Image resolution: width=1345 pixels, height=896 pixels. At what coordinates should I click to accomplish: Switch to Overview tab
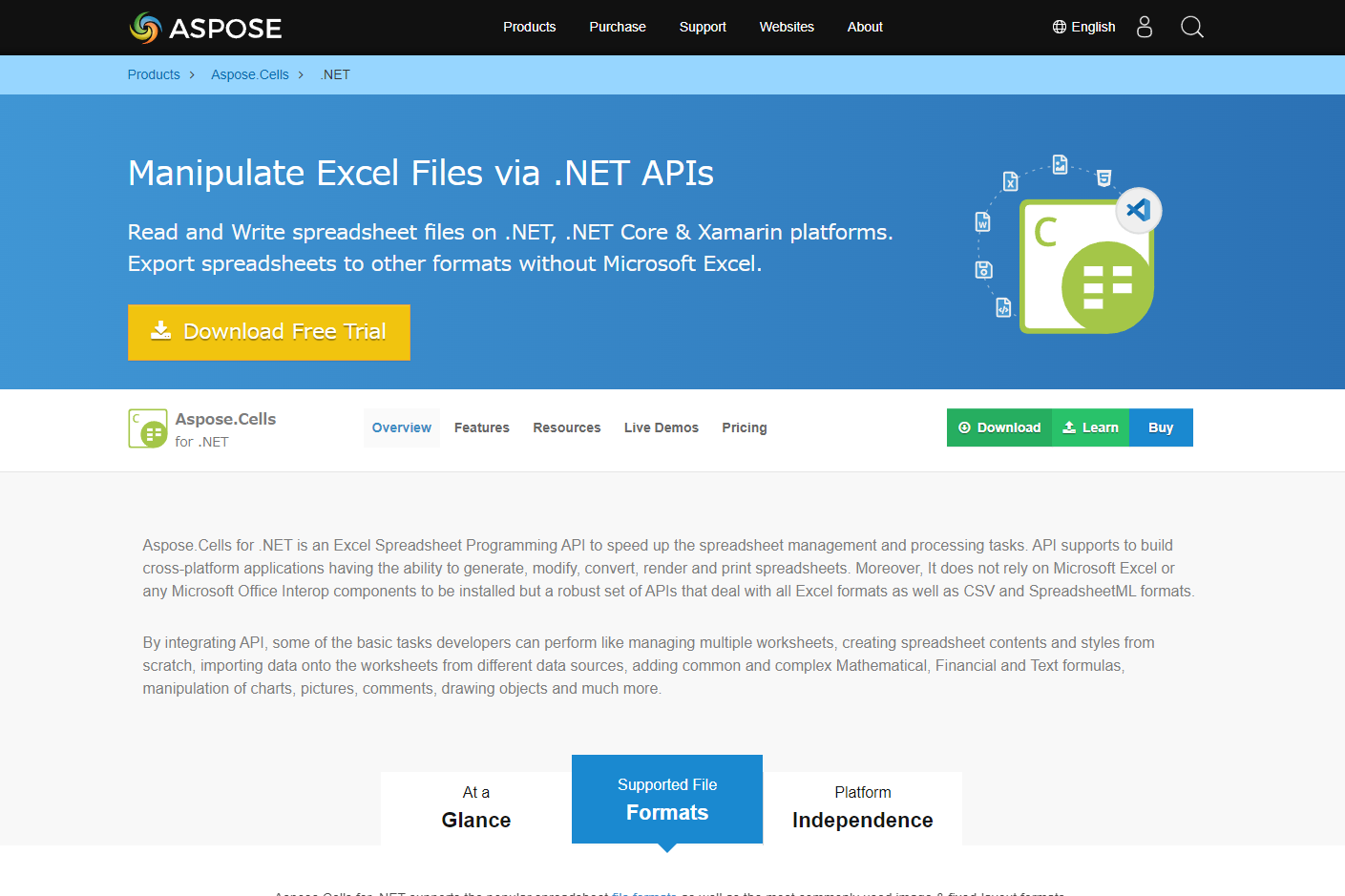(x=402, y=427)
